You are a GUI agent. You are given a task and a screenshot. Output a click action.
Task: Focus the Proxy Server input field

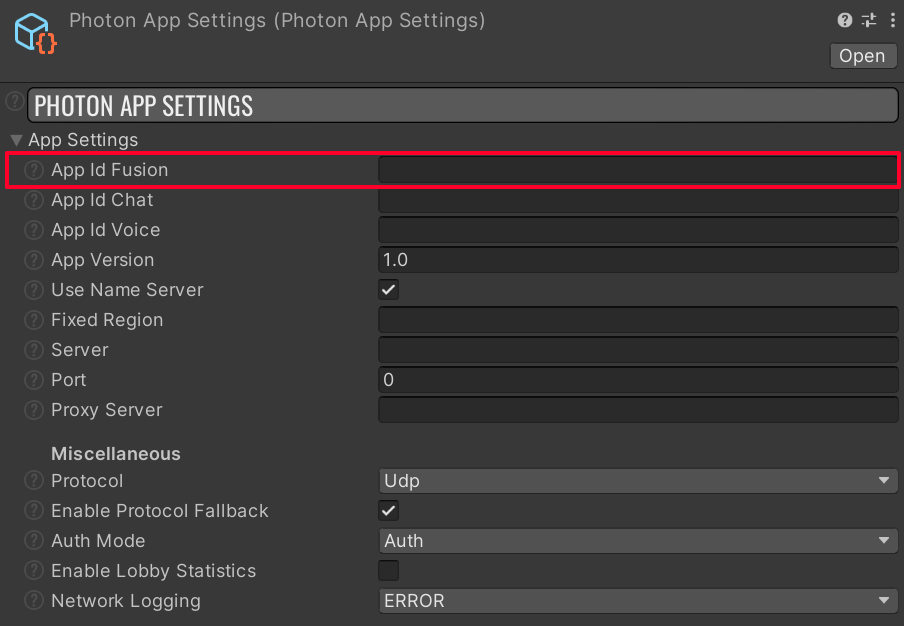[638, 410]
